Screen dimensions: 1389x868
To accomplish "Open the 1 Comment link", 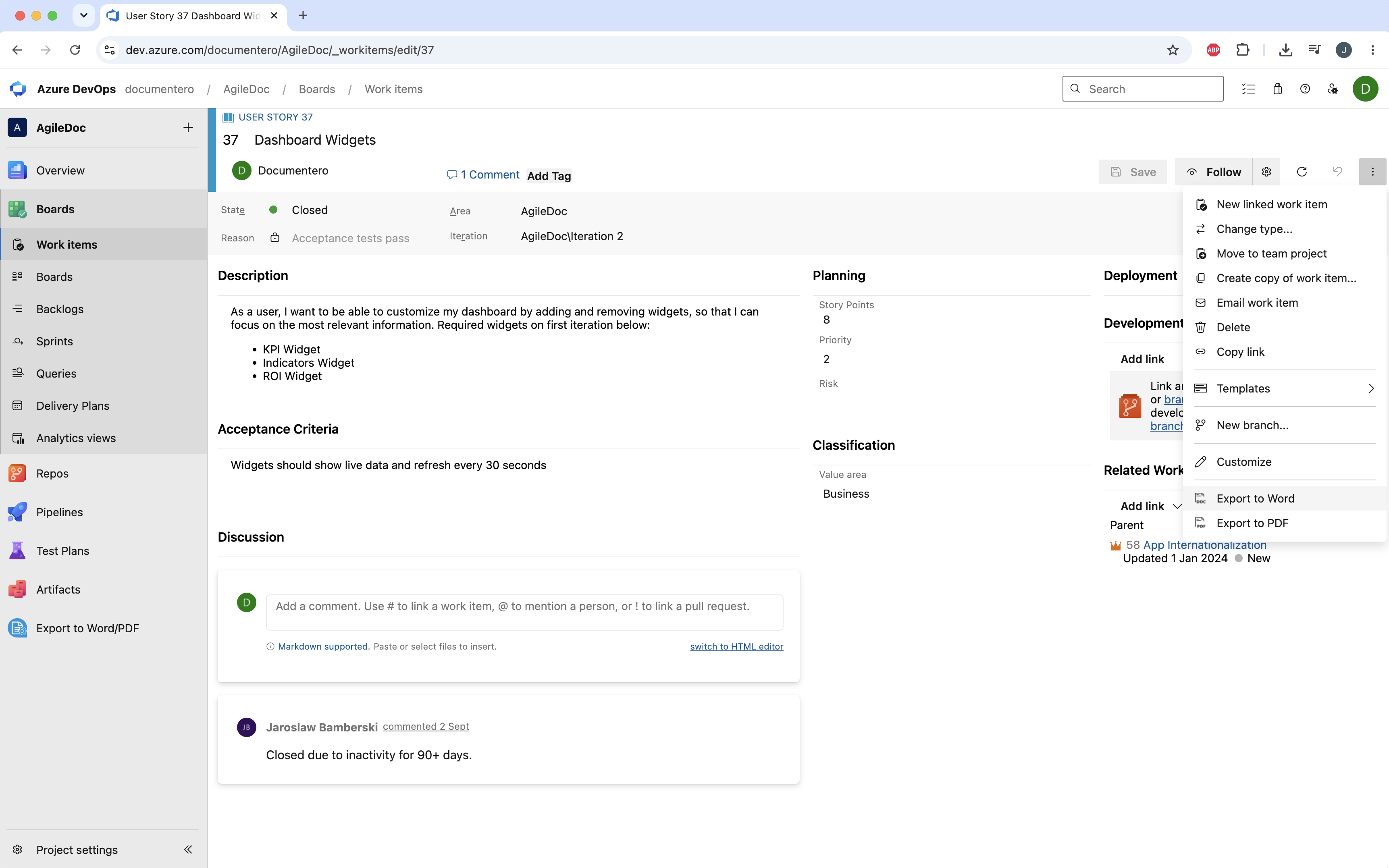I will [x=483, y=174].
